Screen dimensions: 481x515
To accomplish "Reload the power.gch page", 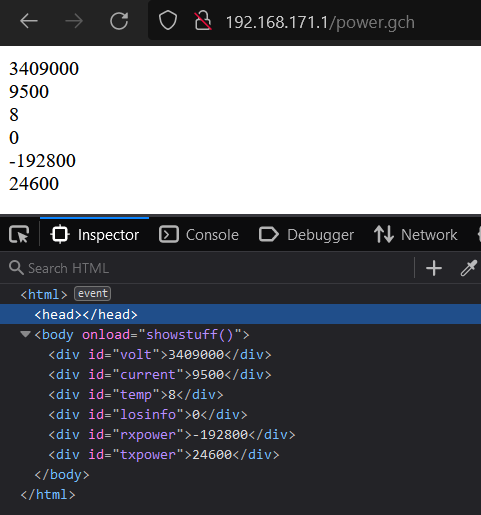I will click(x=119, y=21).
